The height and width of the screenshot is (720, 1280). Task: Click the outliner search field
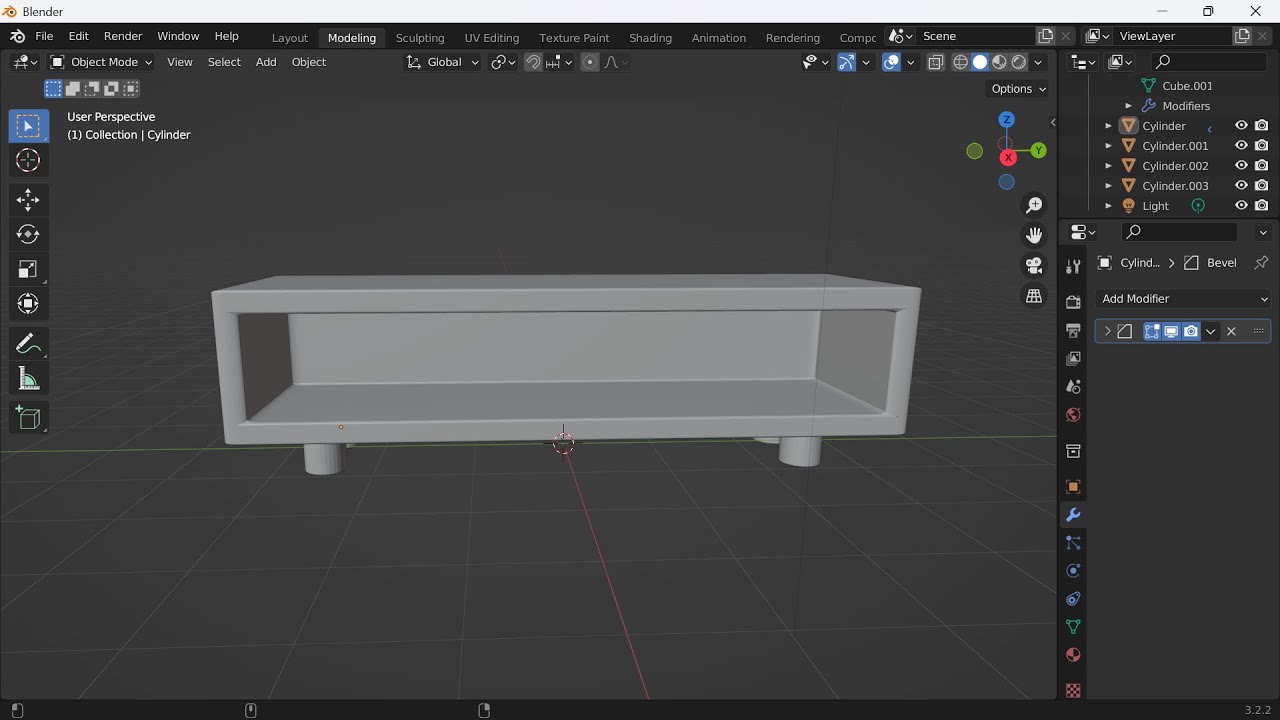[x=1208, y=62]
